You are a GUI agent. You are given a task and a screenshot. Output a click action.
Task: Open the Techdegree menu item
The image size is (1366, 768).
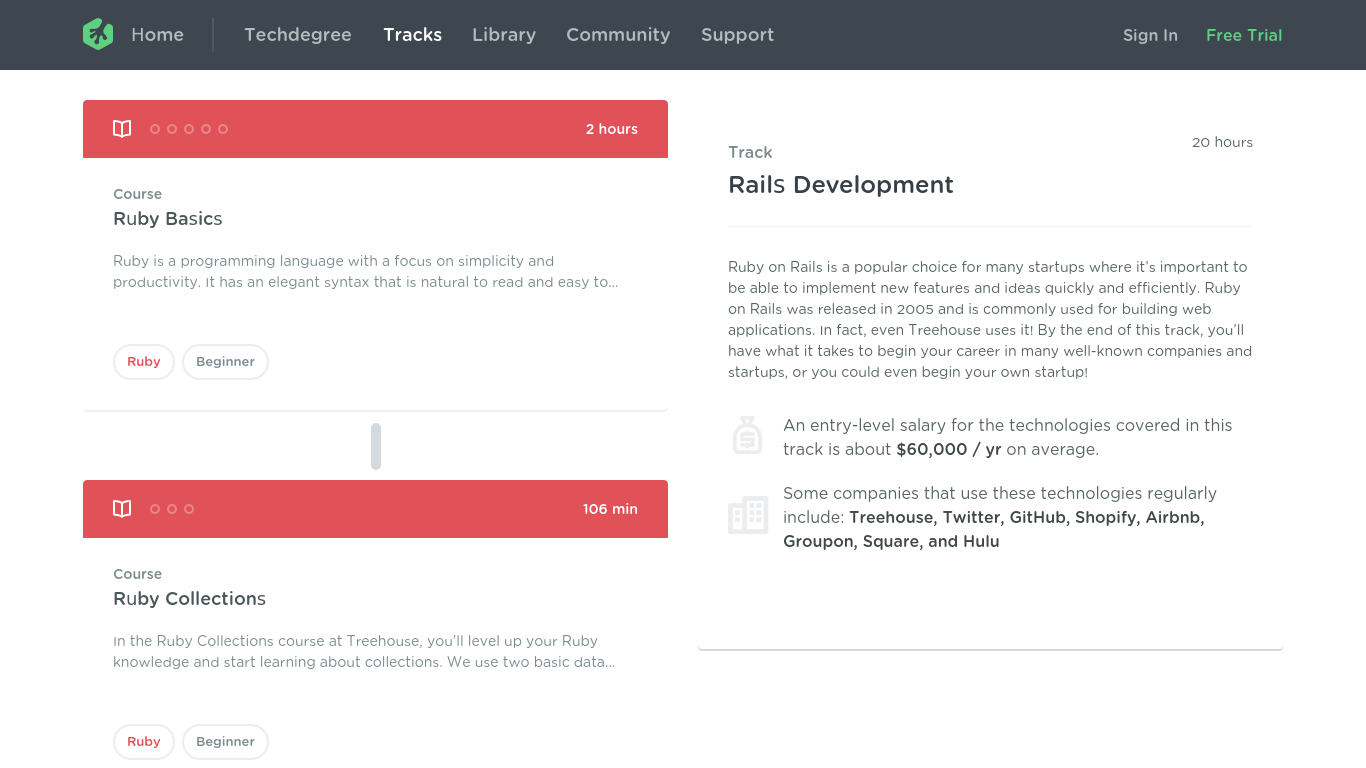pyautogui.click(x=297, y=35)
